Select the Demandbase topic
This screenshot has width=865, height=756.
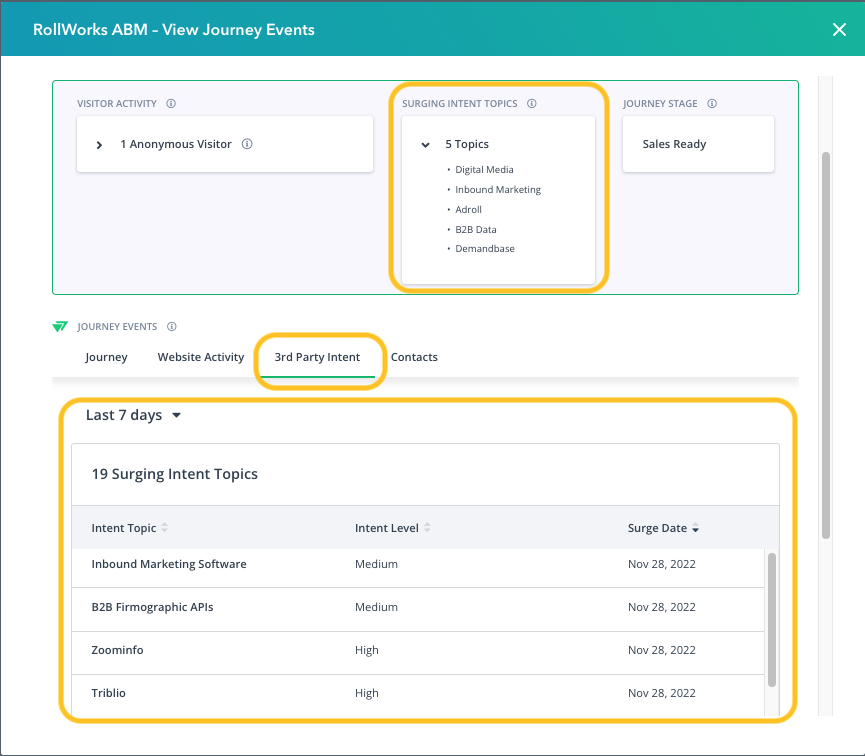(484, 249)
